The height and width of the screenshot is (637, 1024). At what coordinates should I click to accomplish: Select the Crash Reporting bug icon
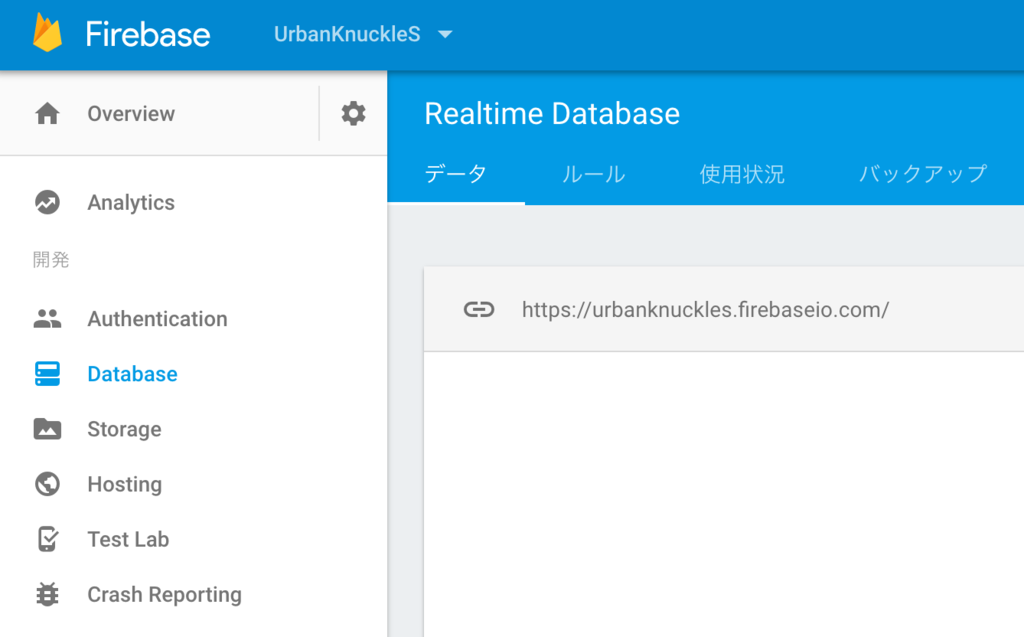coord(47,594)
